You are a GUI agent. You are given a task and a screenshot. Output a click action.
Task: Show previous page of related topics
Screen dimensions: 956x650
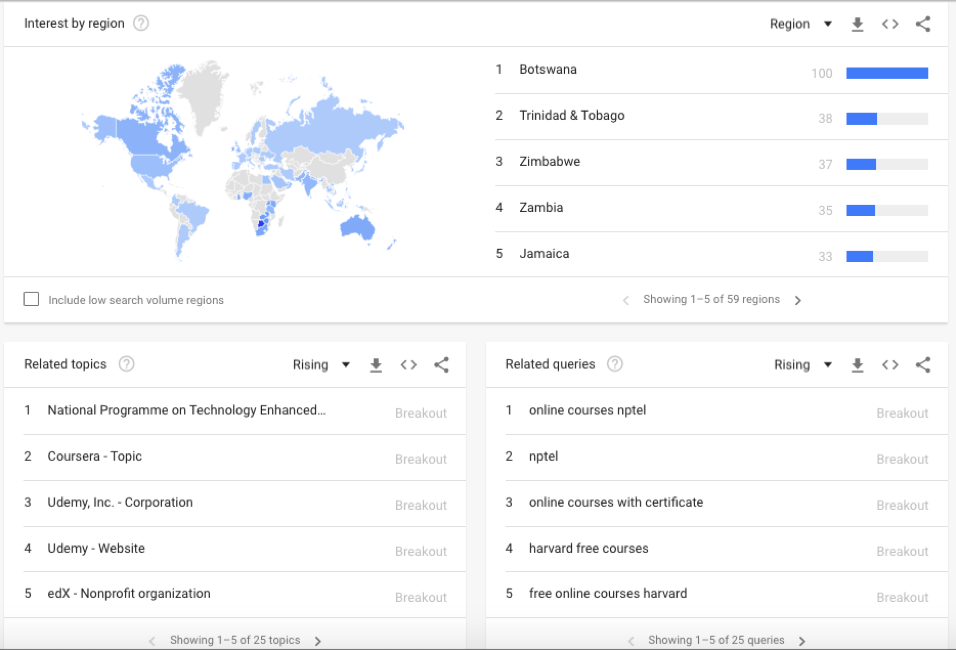tap(152, 641)
